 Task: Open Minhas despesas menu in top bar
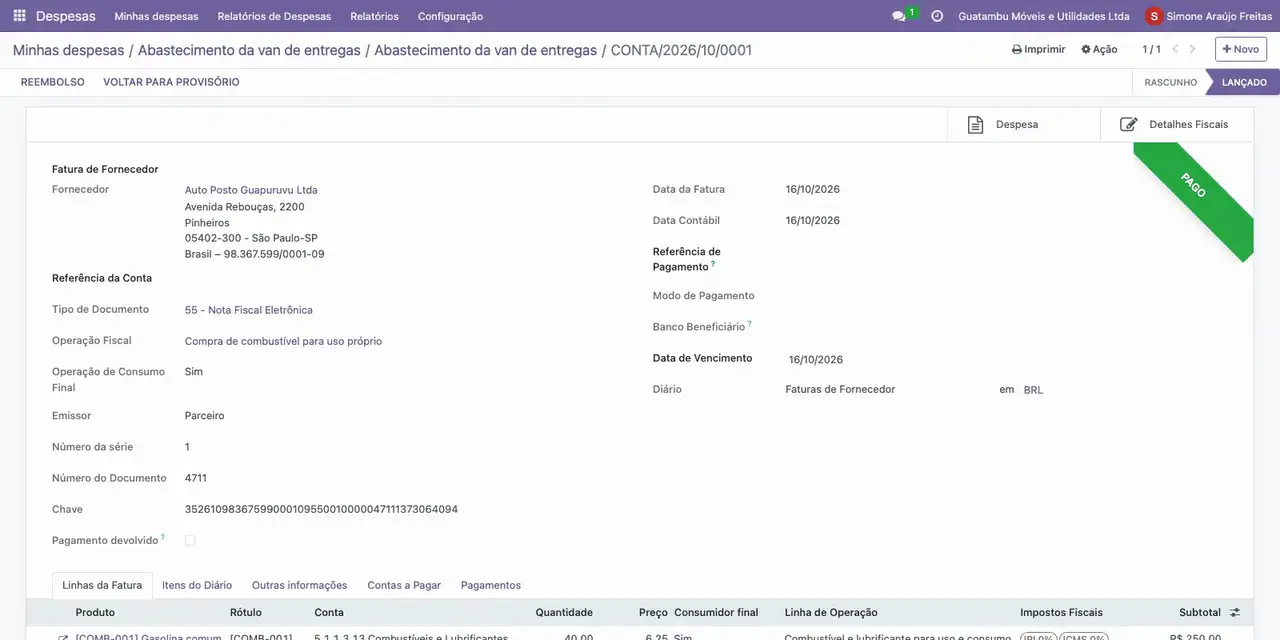tap(156, 16)
